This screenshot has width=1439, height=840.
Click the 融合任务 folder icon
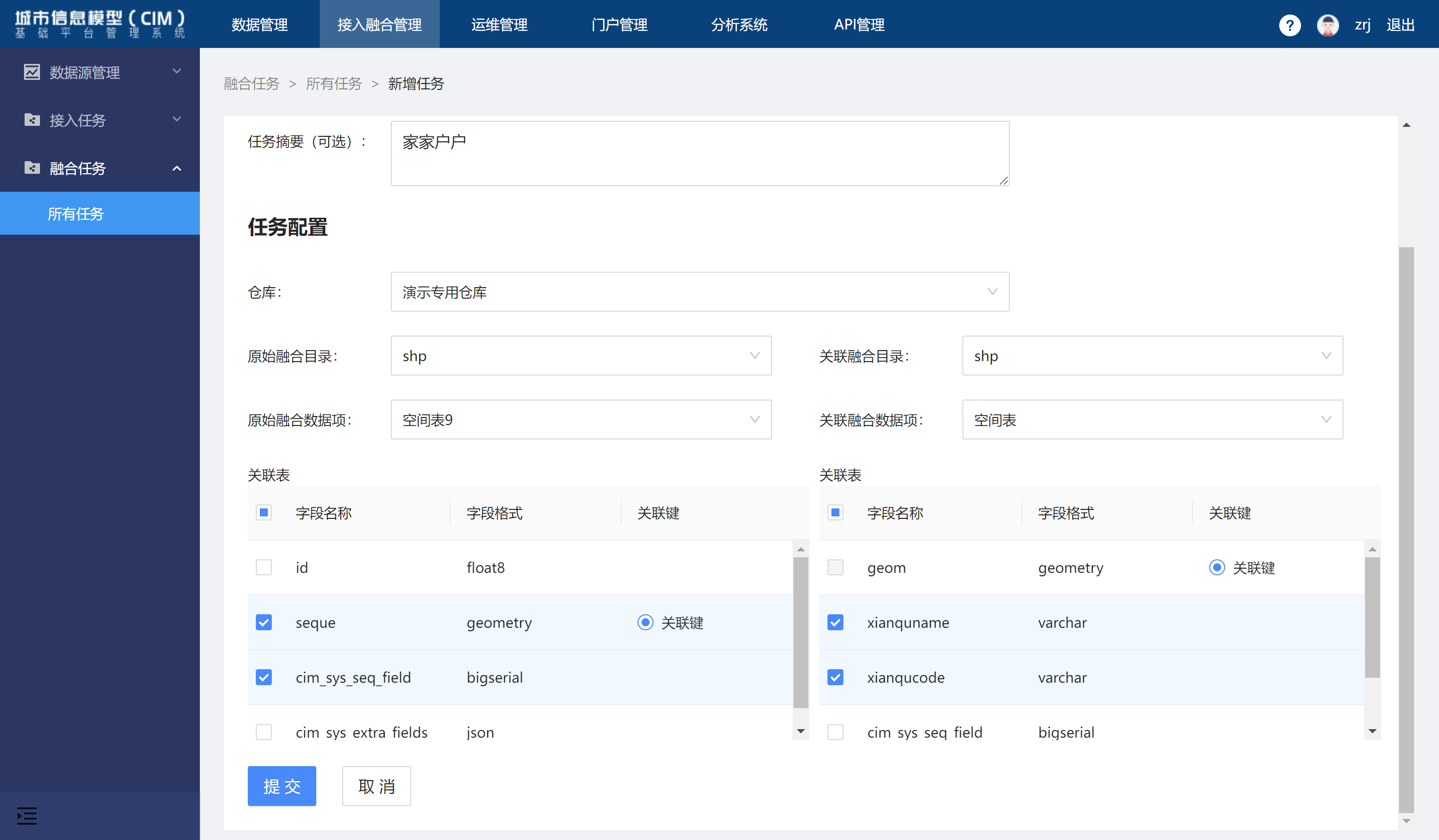click(32, 168)
